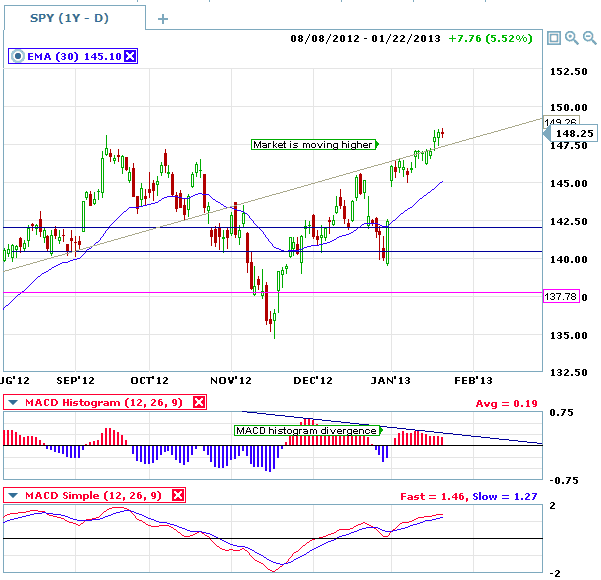This screenshot has width=601, height=580.
Task: Collapse the MACD Simple panel arrow
Action: [13, 495]
